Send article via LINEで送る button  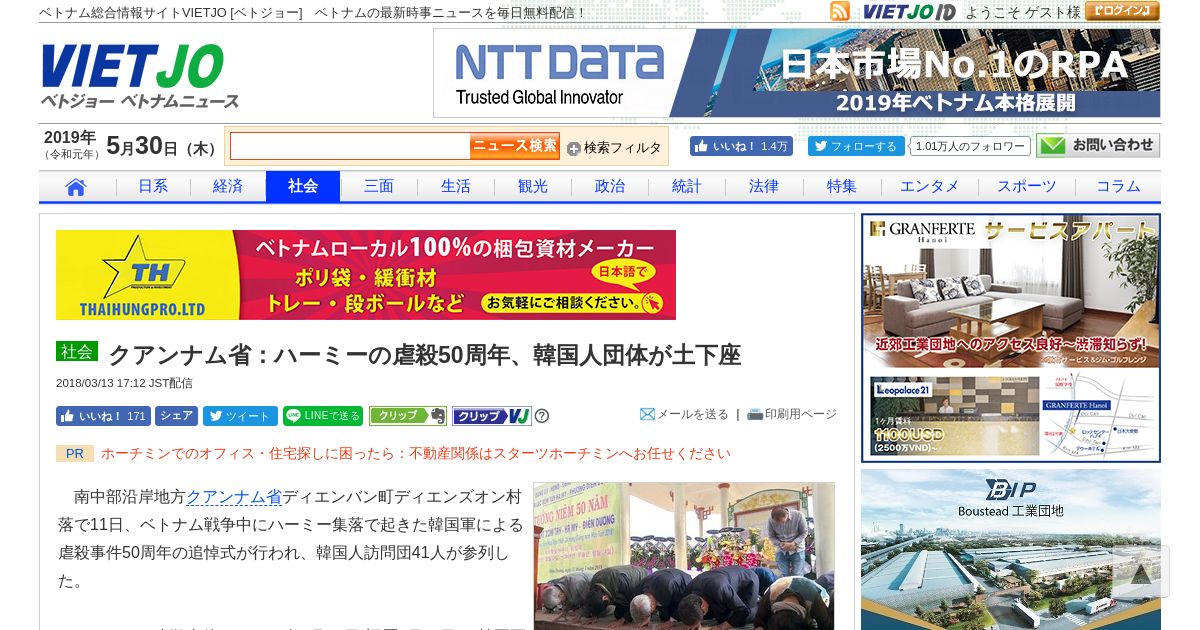point(323,416)
